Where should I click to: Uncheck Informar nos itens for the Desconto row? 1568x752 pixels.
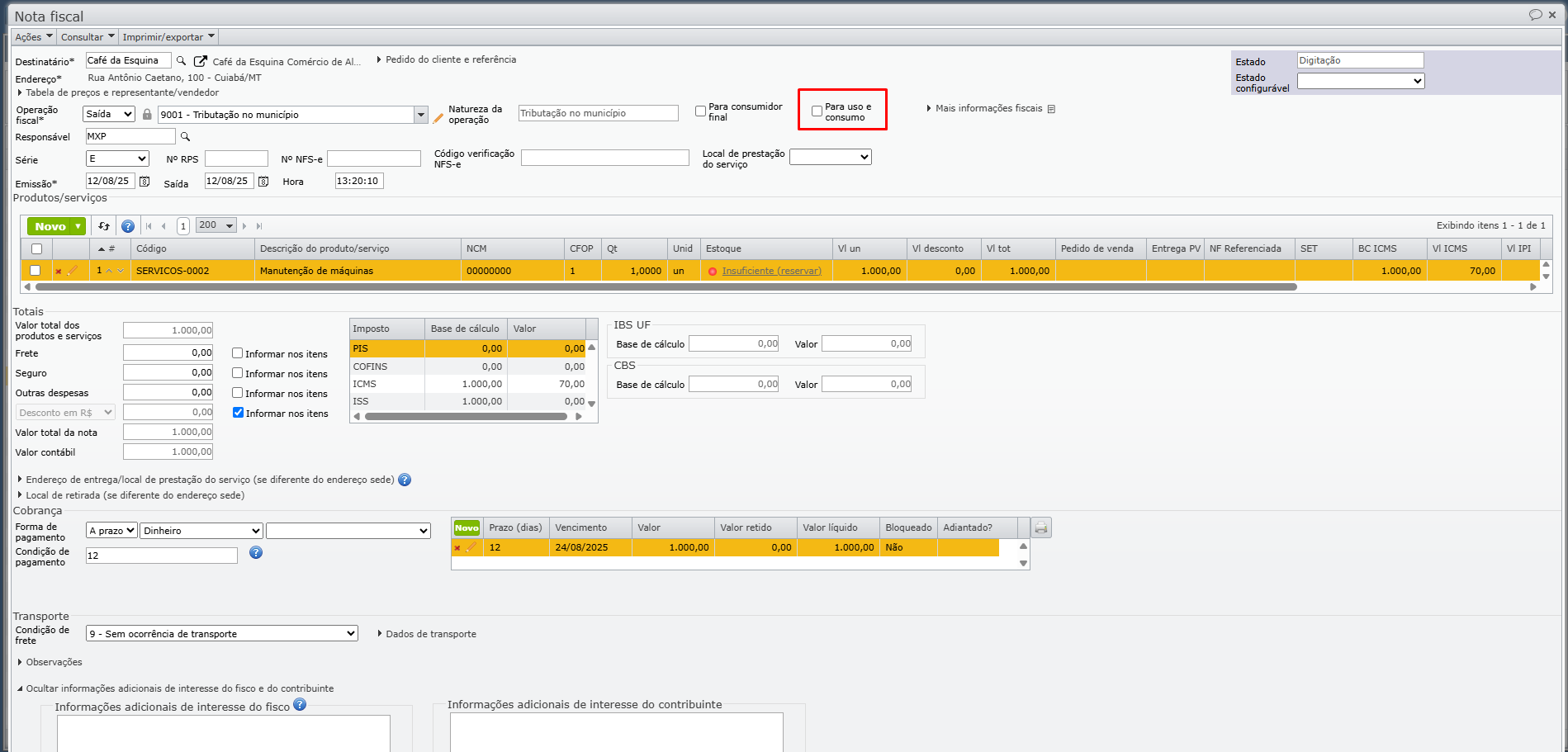[x=238, y=413]
